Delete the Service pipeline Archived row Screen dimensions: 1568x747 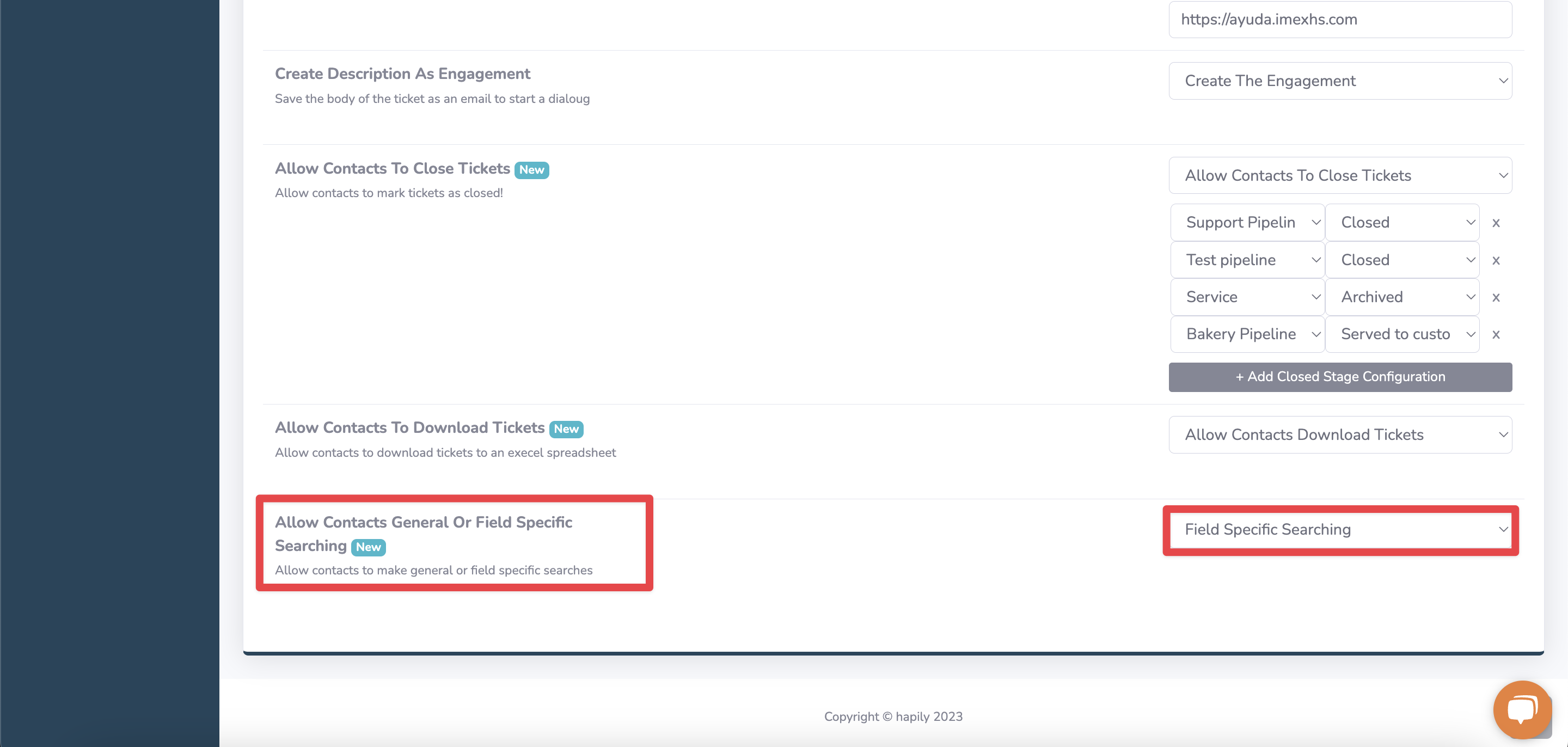[x=1496, y=298]
